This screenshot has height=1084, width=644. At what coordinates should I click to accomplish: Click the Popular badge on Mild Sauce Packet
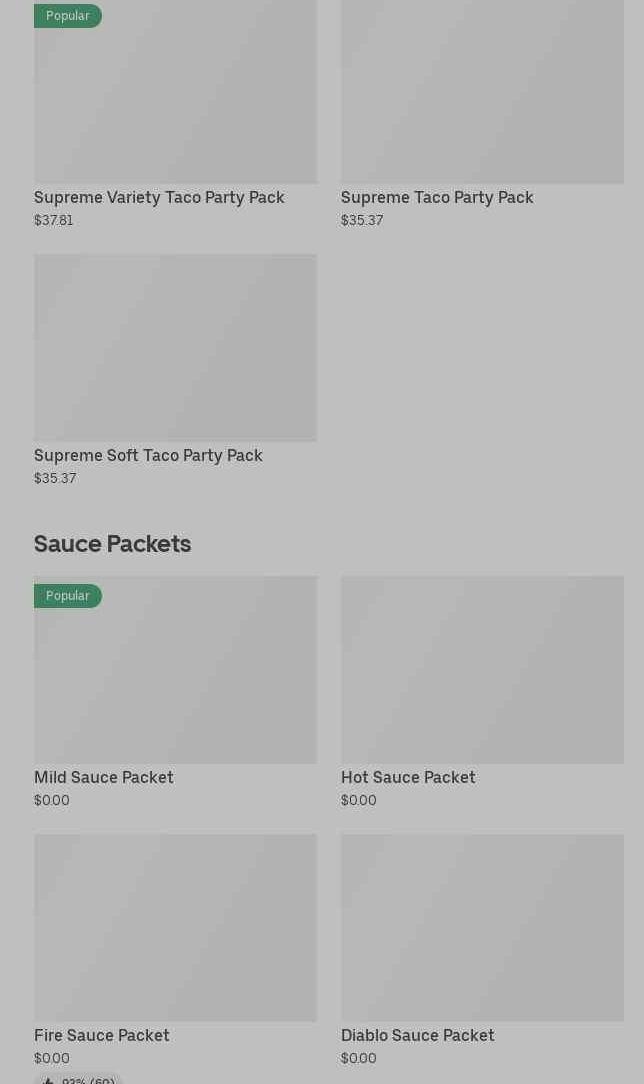tap(68, 596)
